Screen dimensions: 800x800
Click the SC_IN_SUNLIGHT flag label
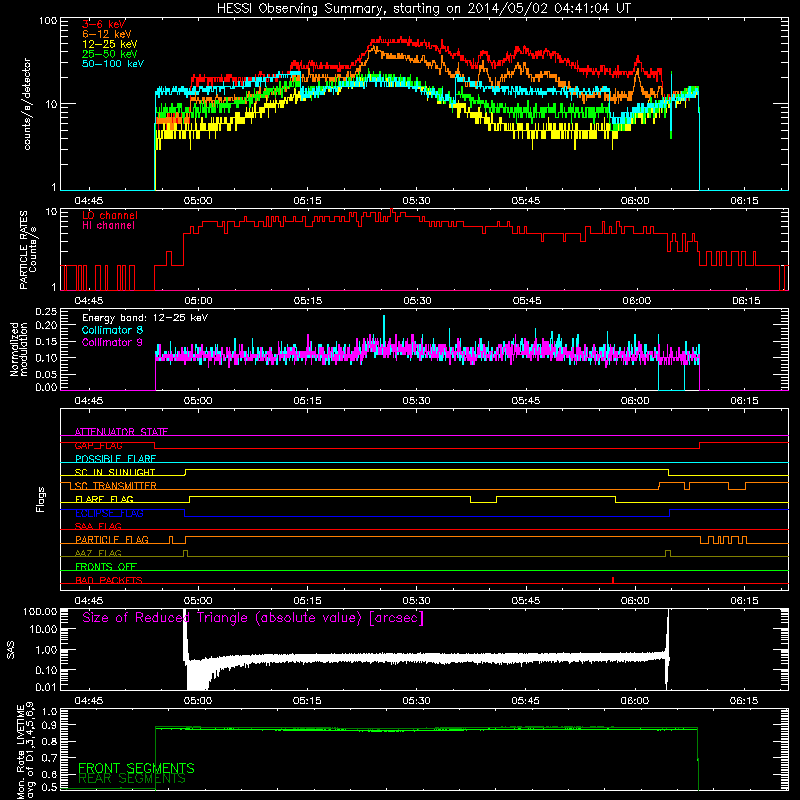click(115, 472)
